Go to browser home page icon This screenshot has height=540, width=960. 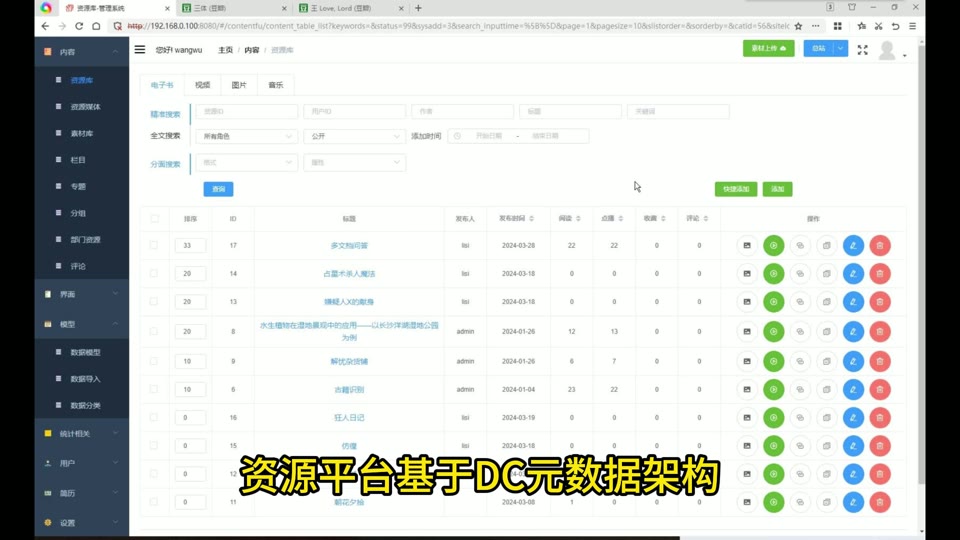click(96, 26)
